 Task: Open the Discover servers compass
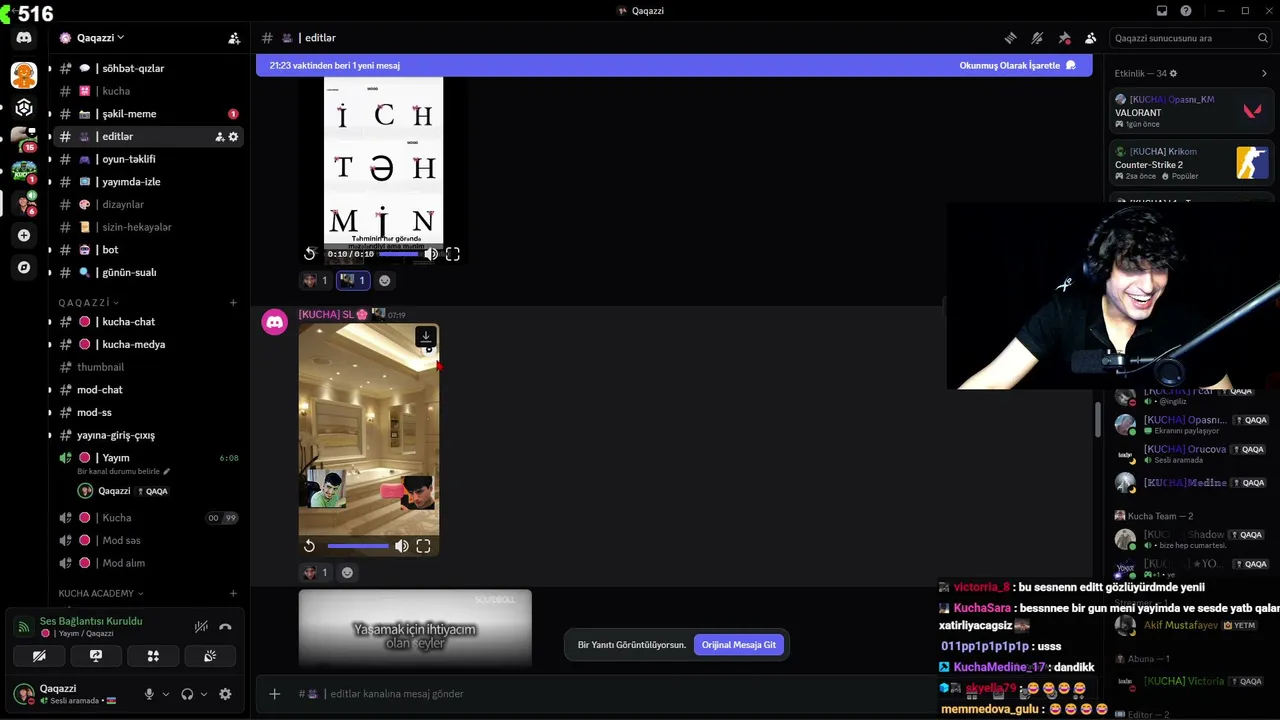click(24, 267)
